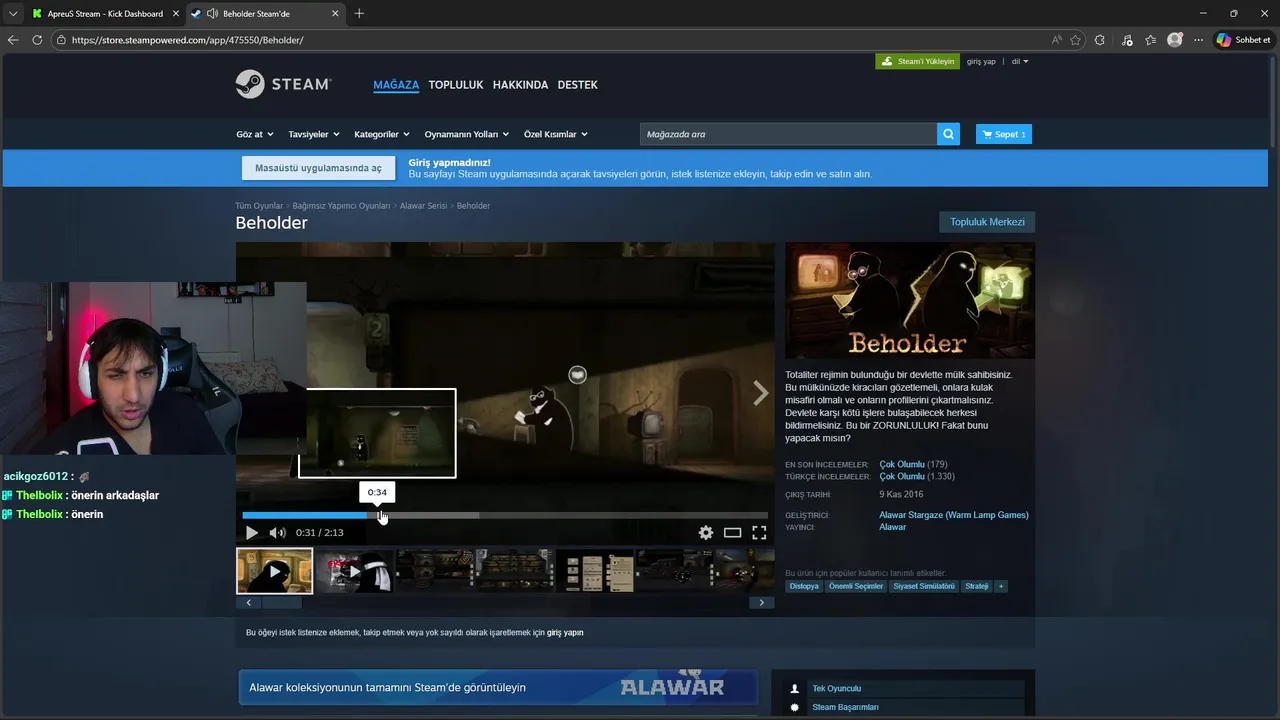Toggle theater mode on the video player
Screen dimensions: 1280x720
732,533
